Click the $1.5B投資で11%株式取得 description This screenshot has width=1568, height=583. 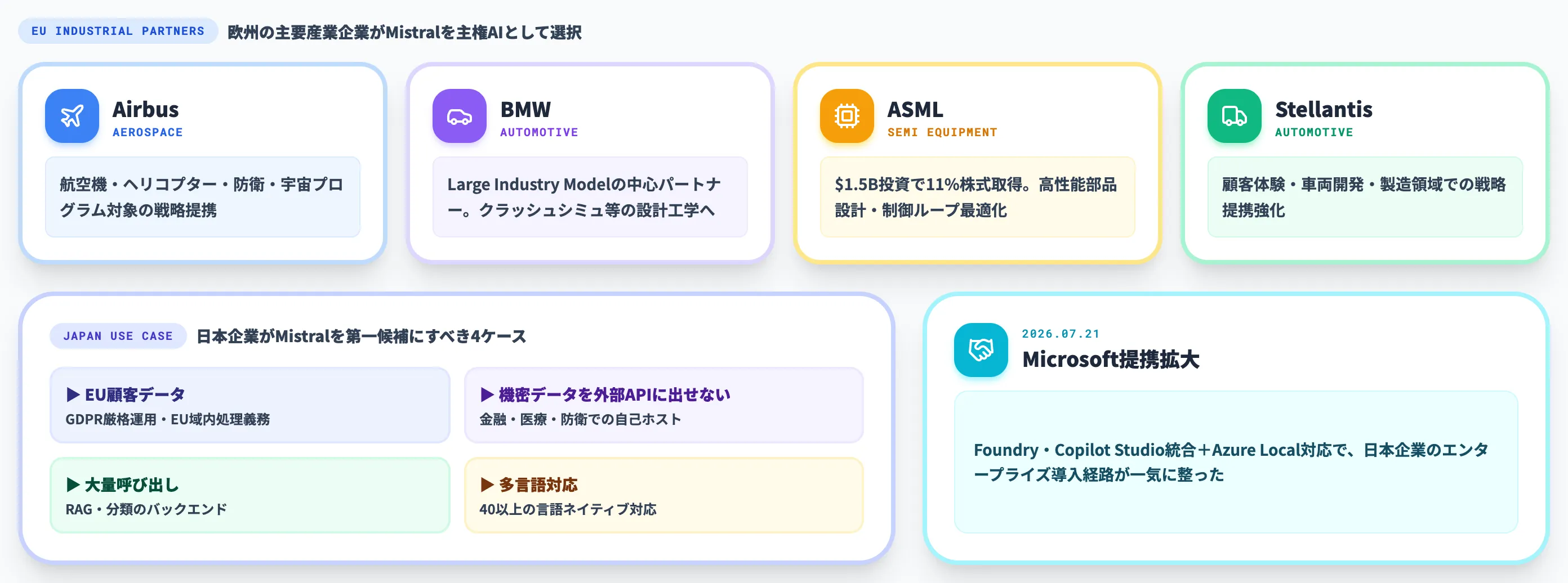point(978,197)
